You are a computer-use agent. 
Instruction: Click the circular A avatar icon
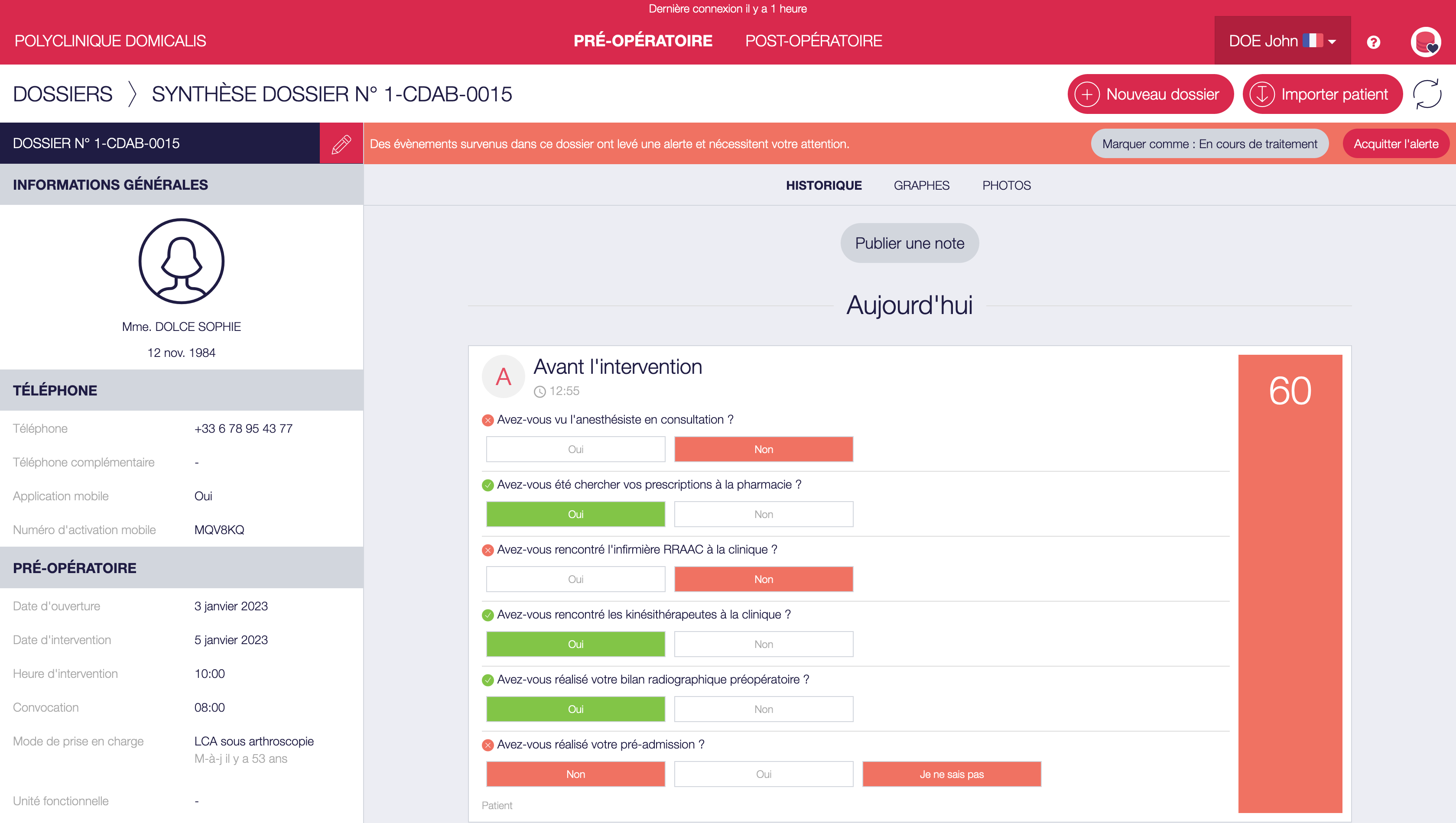503,376
